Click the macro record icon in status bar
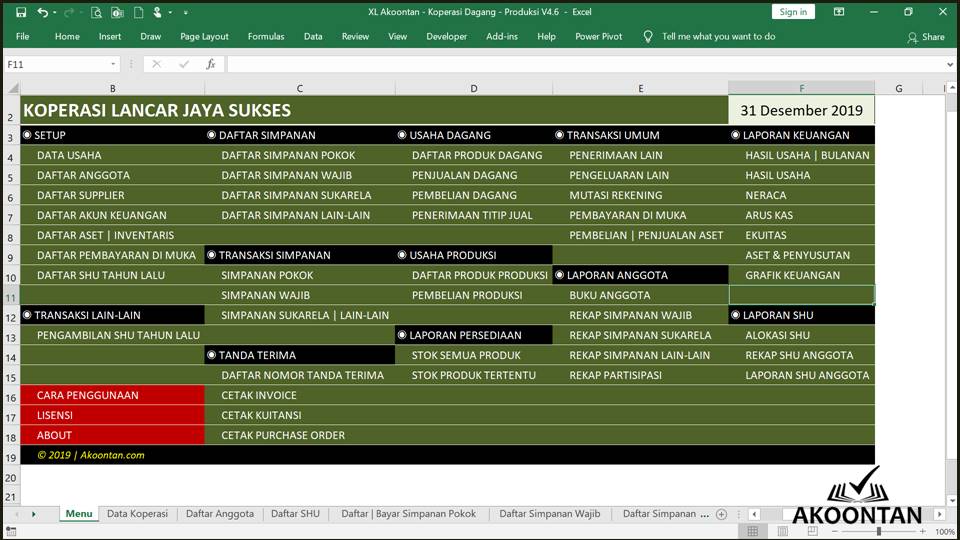The height and width of the screenshot is (540, 960). pos(11,532)
